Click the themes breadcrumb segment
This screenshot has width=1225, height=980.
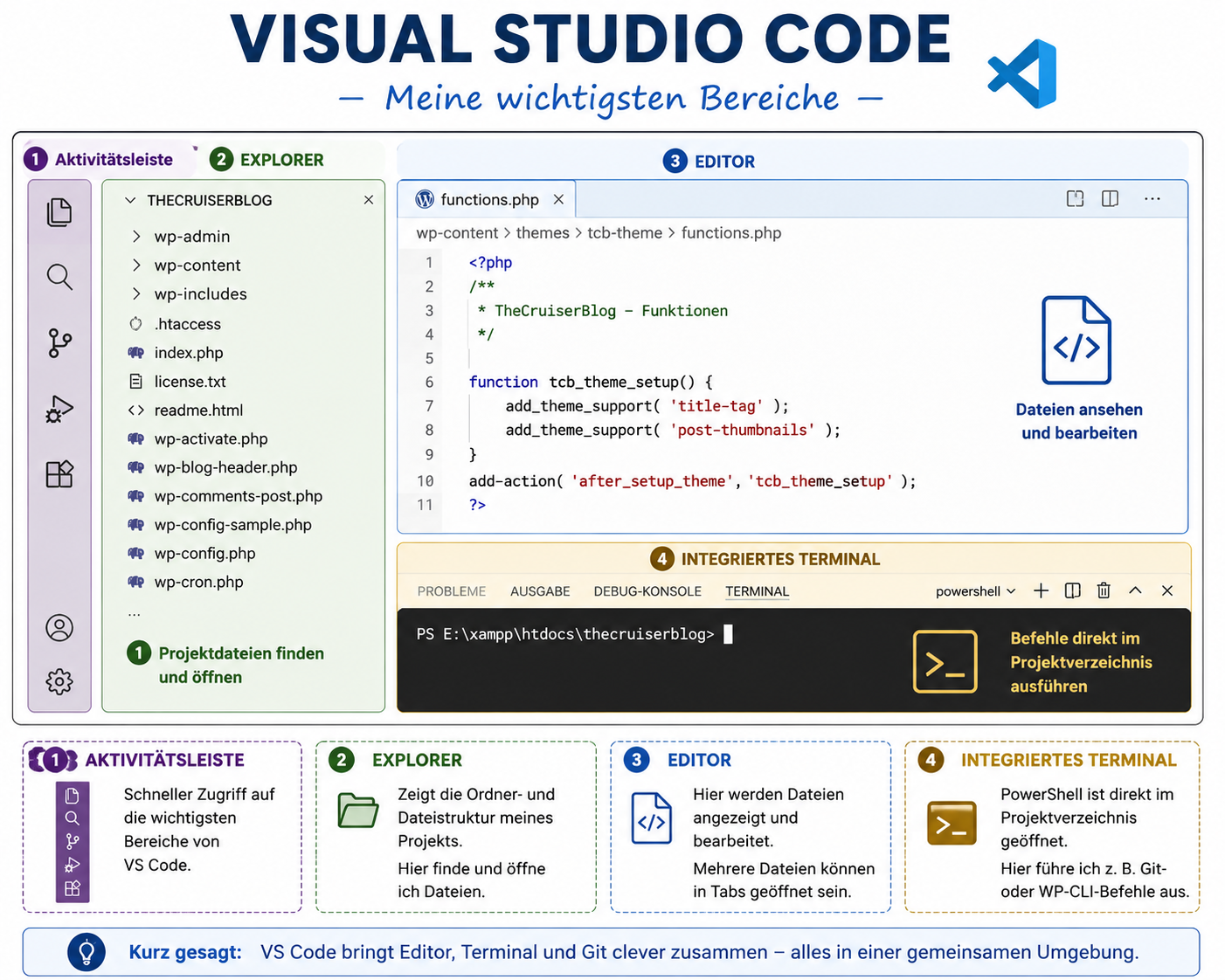click(543, 233)
